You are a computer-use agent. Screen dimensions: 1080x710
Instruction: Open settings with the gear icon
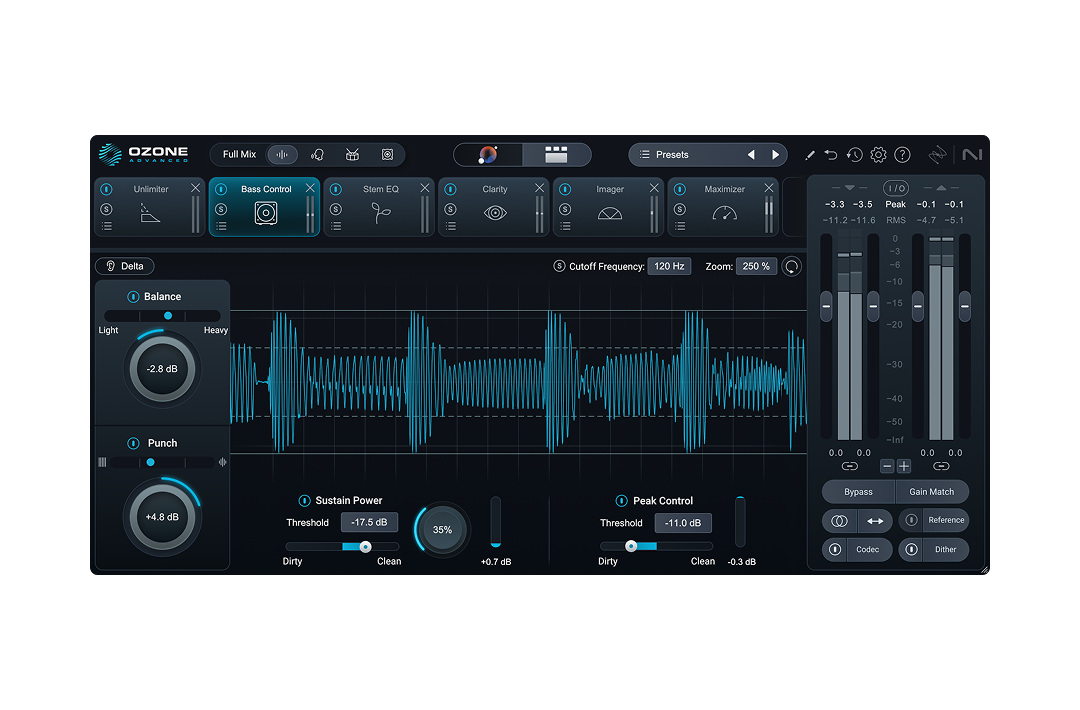coord(878,155)
